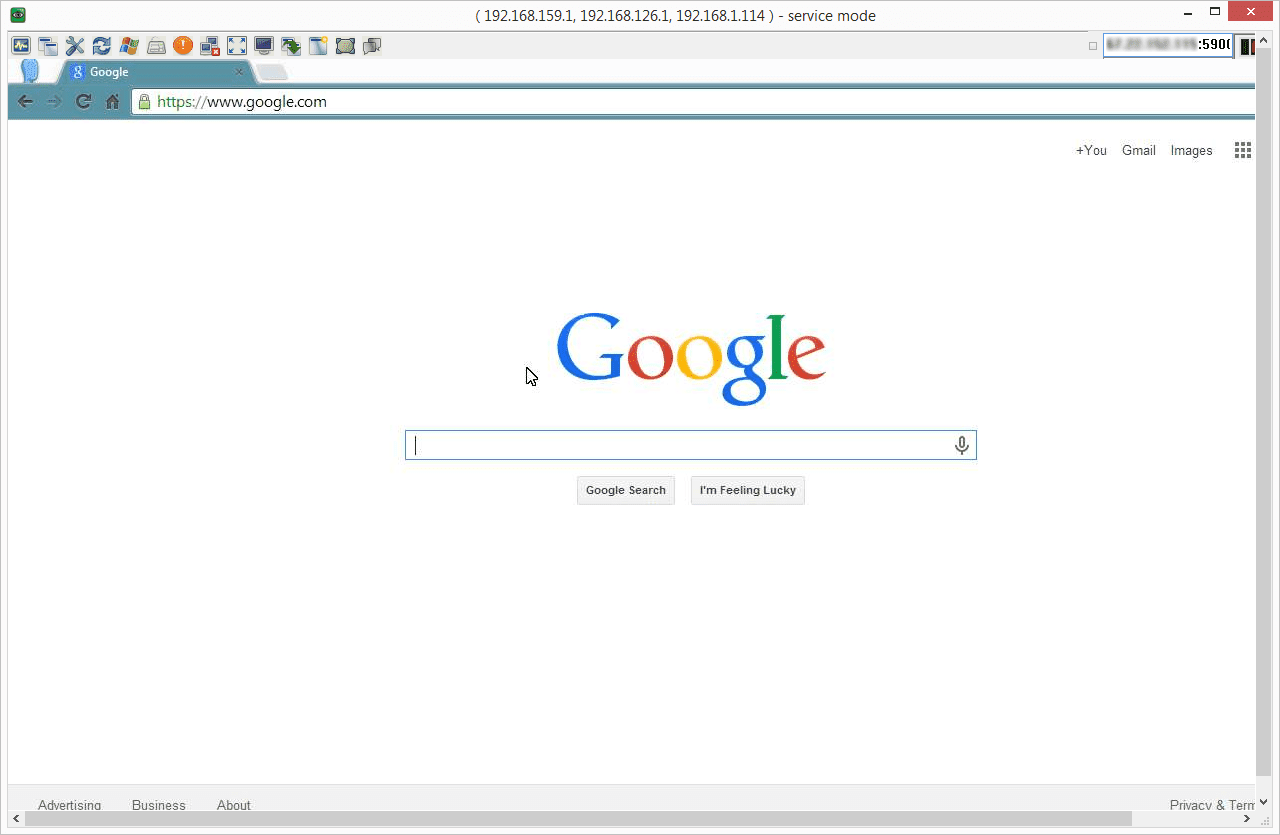Toggle full screen mode with the four-arrows icon
The image size is (1280, 835).
[237, 46]
